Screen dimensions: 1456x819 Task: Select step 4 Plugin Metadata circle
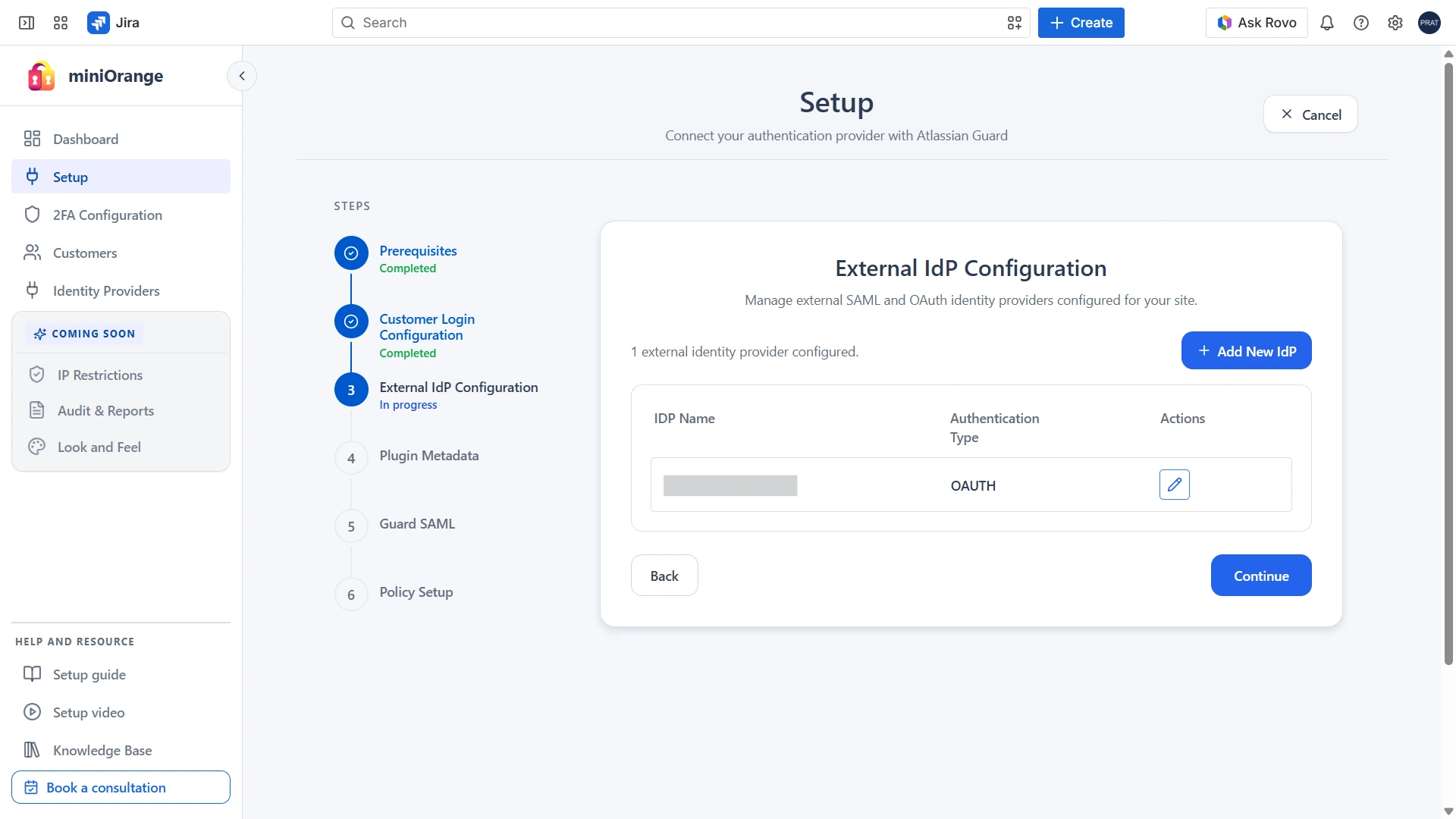351,458
